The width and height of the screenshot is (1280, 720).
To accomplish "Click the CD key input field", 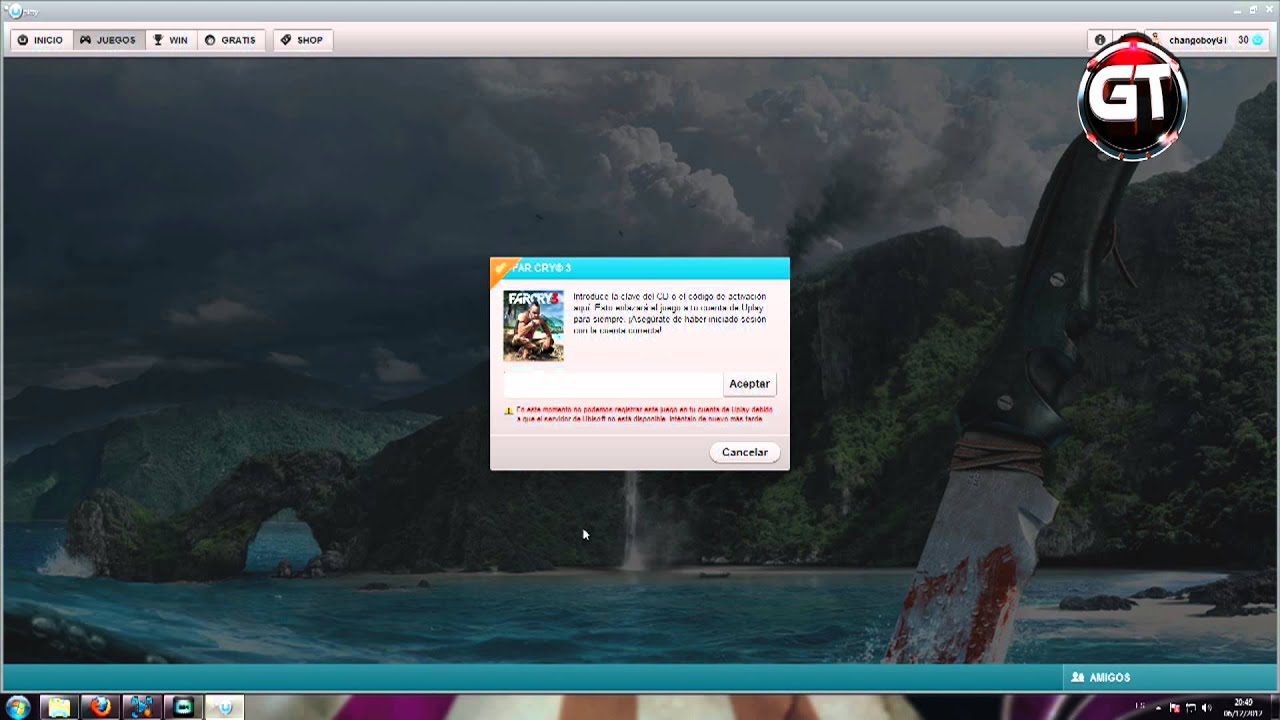I will 612,384.
